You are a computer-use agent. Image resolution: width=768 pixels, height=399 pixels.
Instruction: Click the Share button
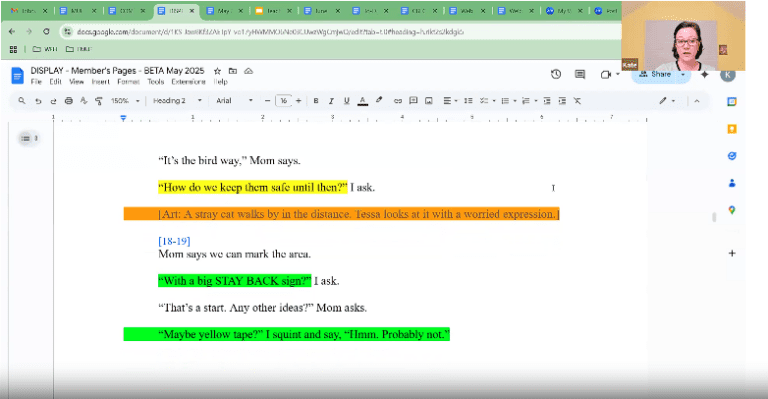655,74
